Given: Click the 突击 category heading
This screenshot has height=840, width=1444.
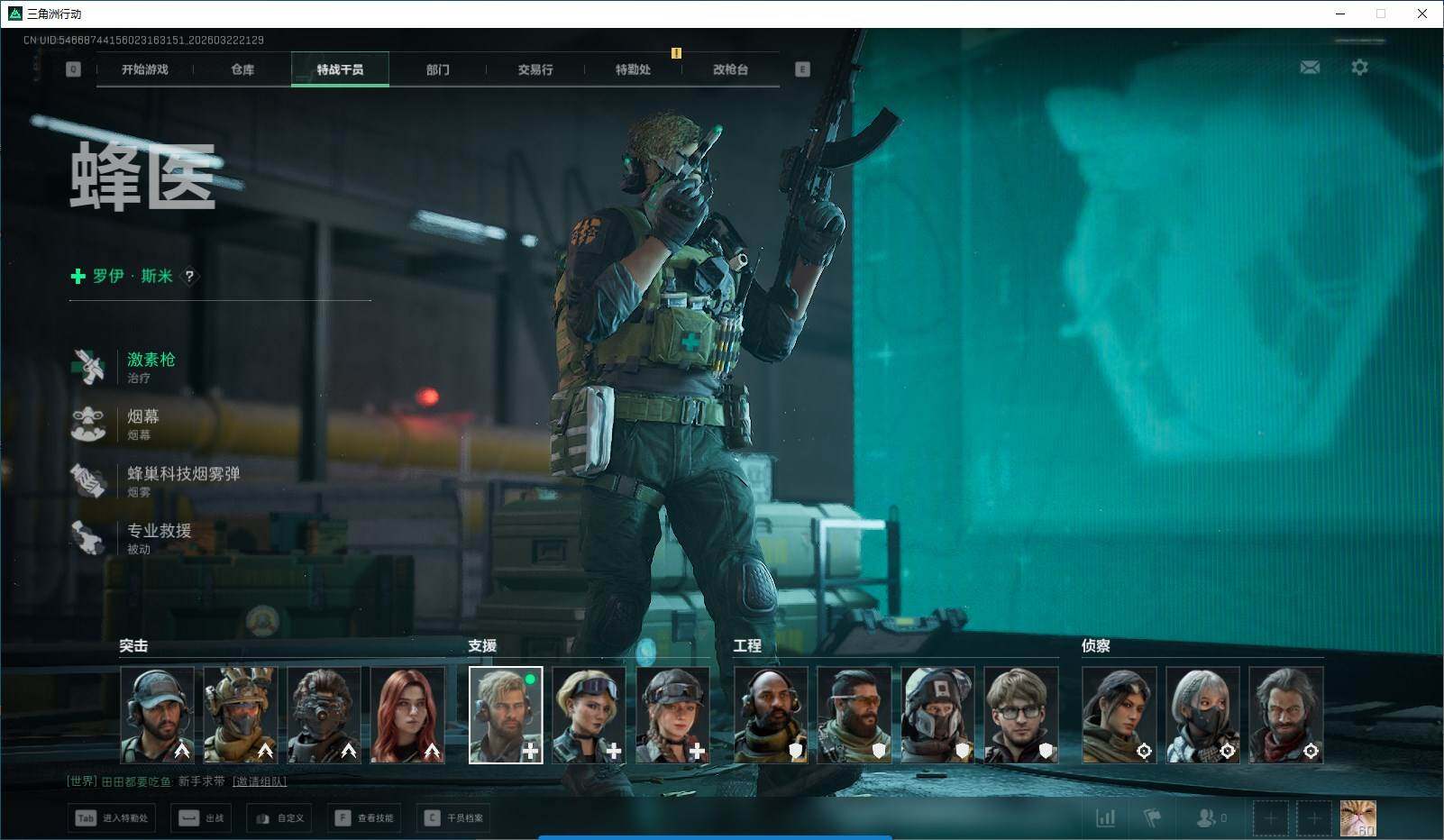Looking at the screenshot, I should [133, 645].
